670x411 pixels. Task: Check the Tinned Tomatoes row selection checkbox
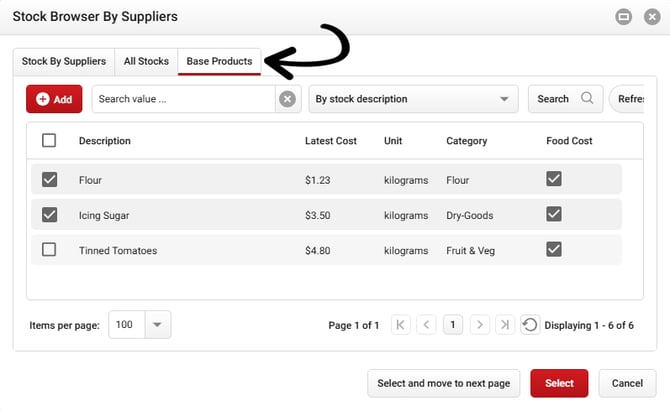click(49, 250)
